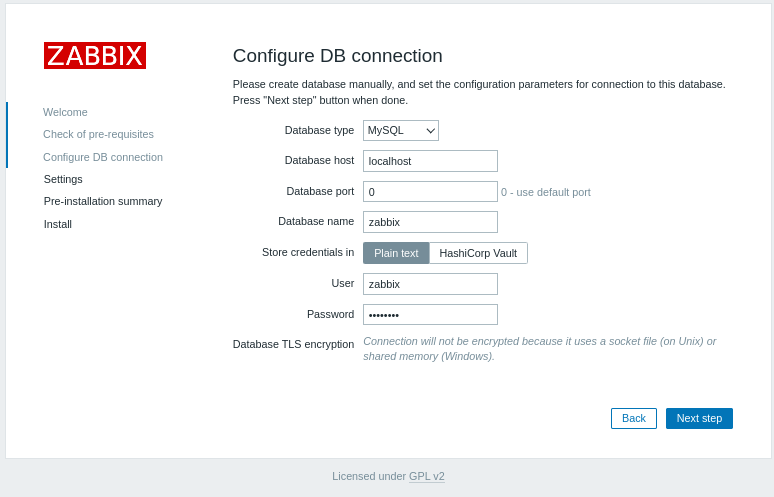Click the Zabbix logo
This screenshot has width=774, height=497.
[x=95, y=55]
